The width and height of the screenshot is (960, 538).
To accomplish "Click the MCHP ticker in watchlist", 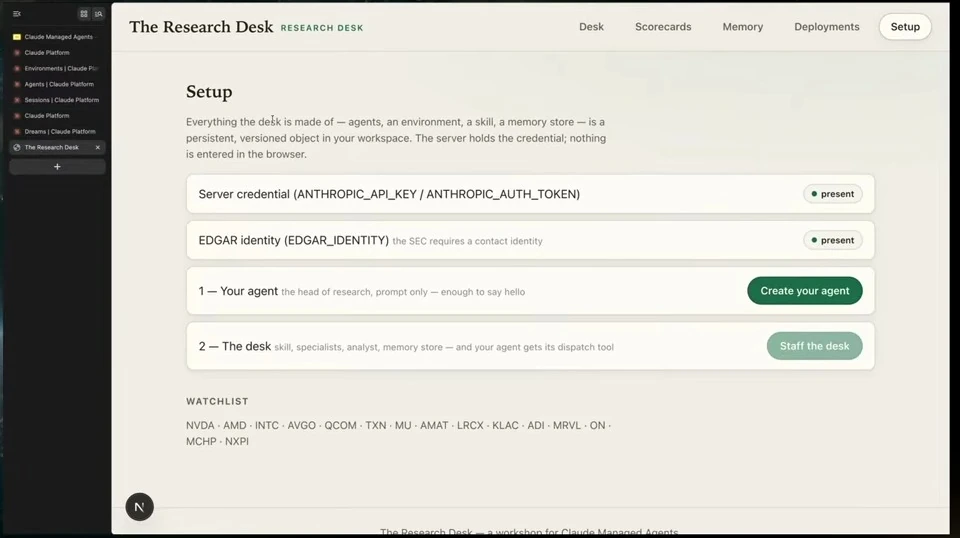I will [x=201, y=441].
